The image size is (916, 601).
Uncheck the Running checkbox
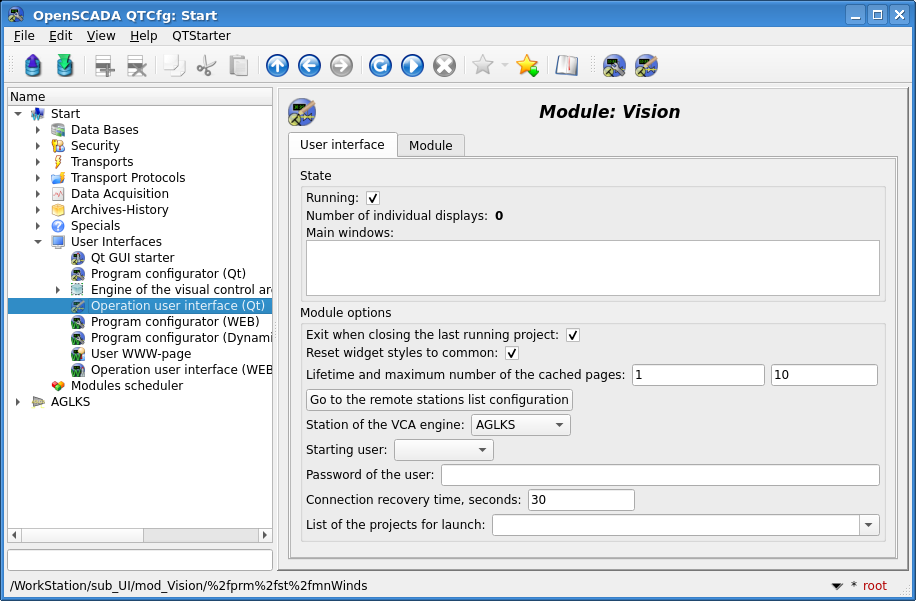[373, 198]
